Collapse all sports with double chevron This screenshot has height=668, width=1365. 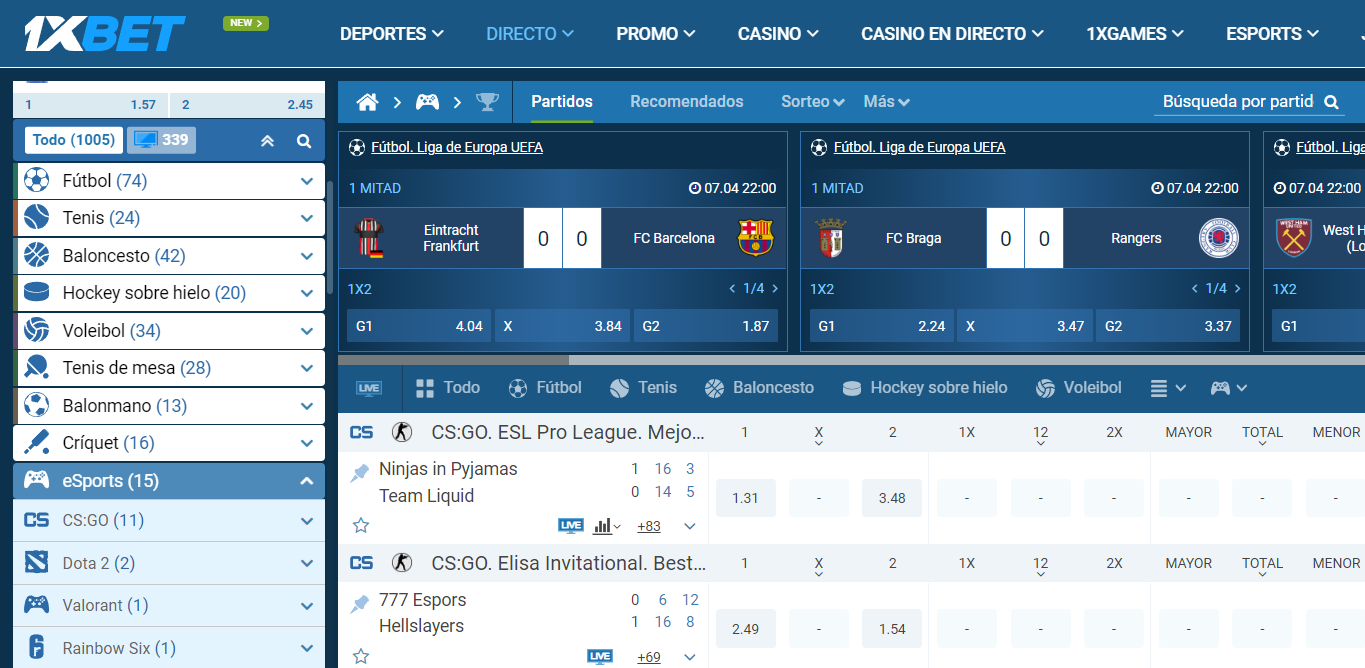pyautogui.click(x=267, y=141)
